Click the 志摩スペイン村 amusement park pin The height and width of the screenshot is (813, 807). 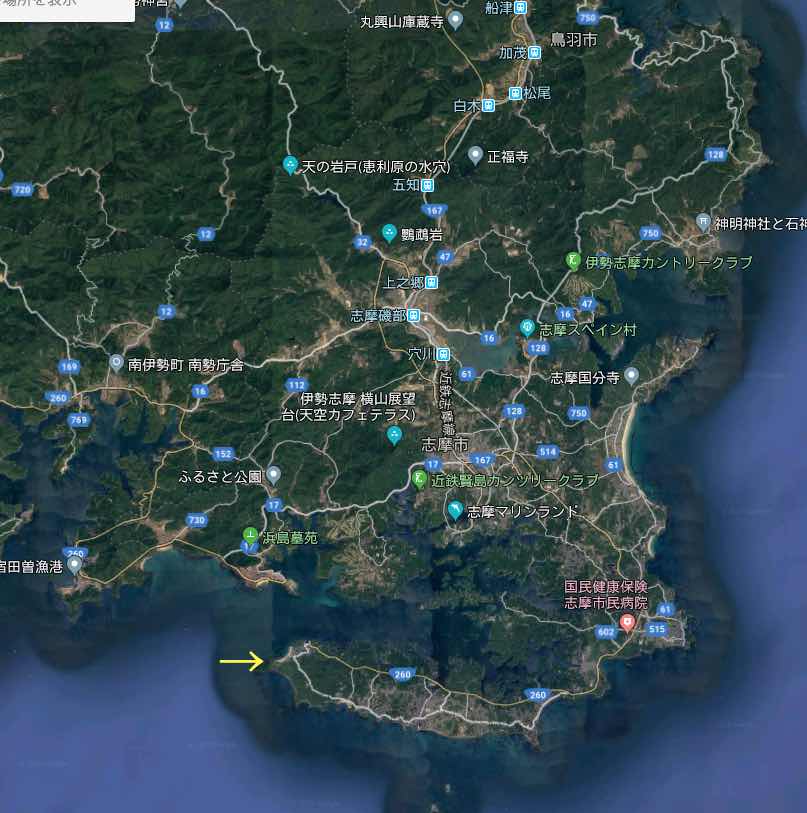coord(527,327)
